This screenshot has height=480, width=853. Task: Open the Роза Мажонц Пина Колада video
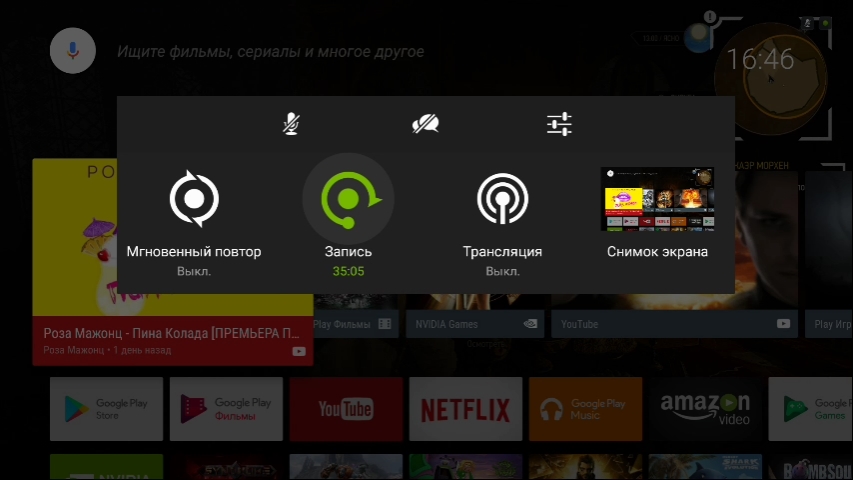pyautogui.click(x=172, y=262)
